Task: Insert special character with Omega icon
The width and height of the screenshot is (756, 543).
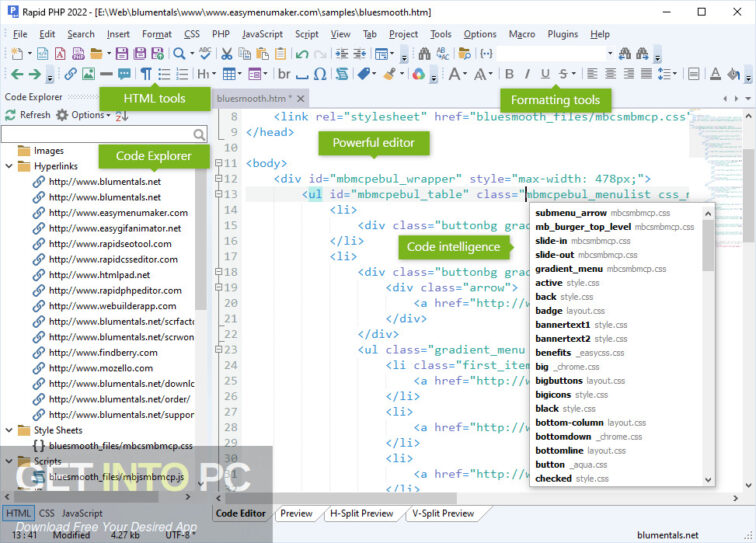Action: click(x=320, y=74)
